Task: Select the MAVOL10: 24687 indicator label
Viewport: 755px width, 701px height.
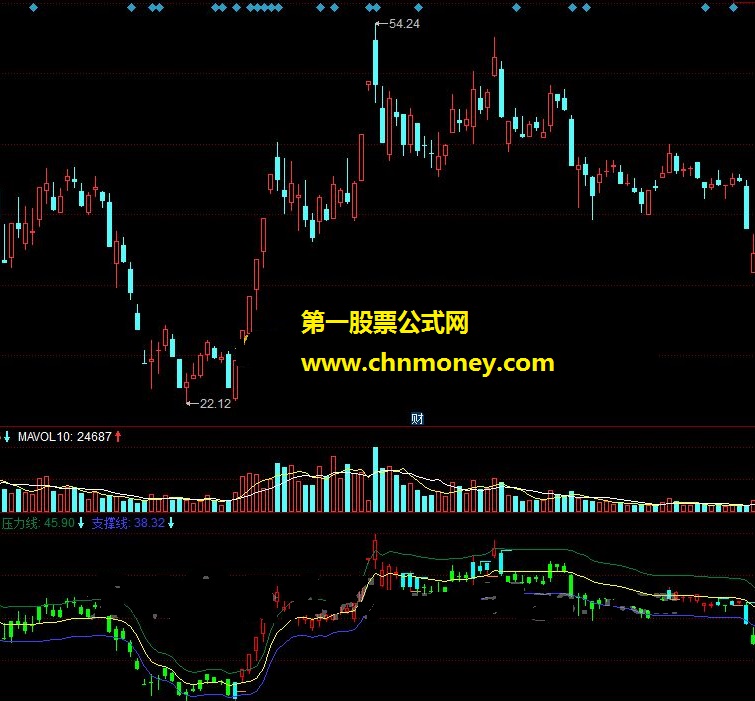Action: (x=65, y=437)
